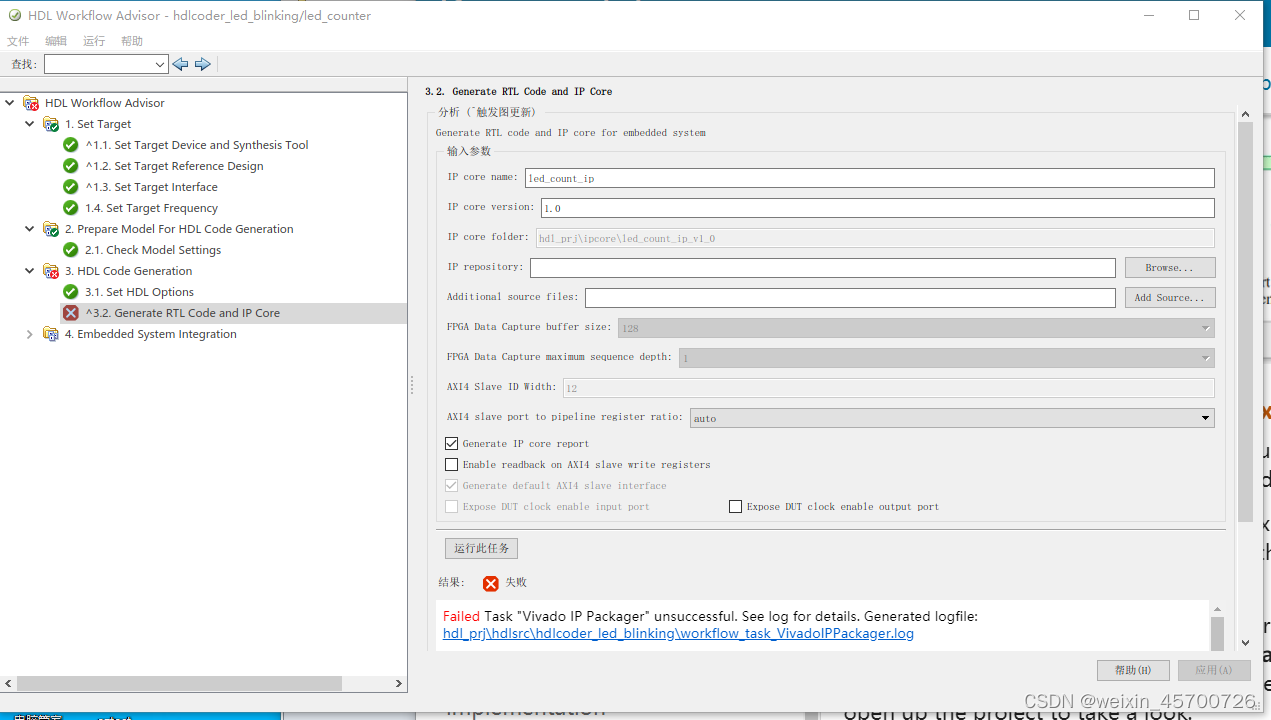The height and width of the screenshot is (720, 1271).
Task: Click the forward navigation arrow beside the search field
Action: pyautogui.click(x=203, y=63)
